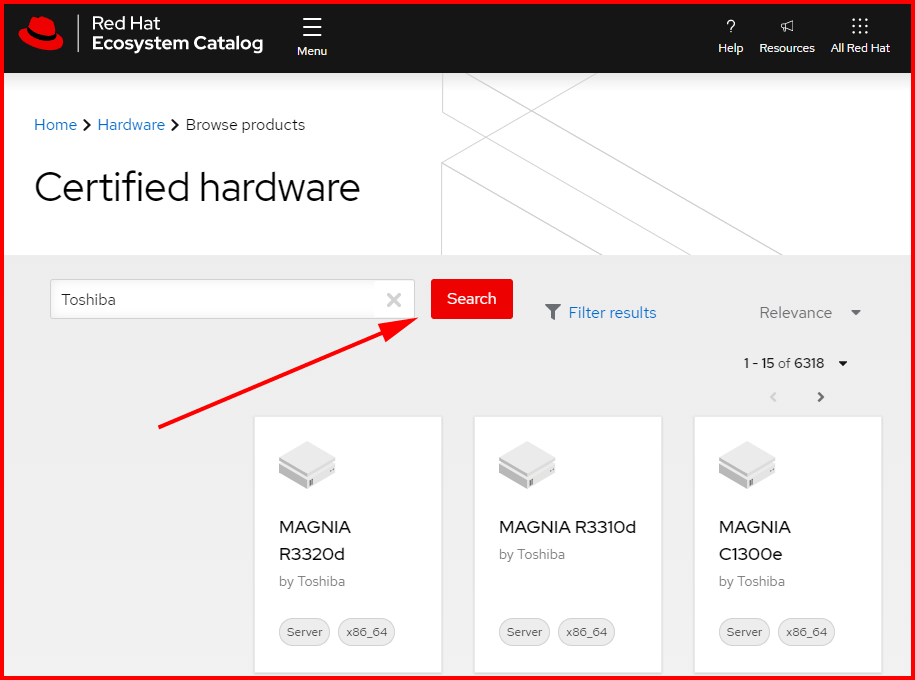Click the MAGNIA R3310d server image
The height and width of the screenshot is (680, 915).
(528, 465)
